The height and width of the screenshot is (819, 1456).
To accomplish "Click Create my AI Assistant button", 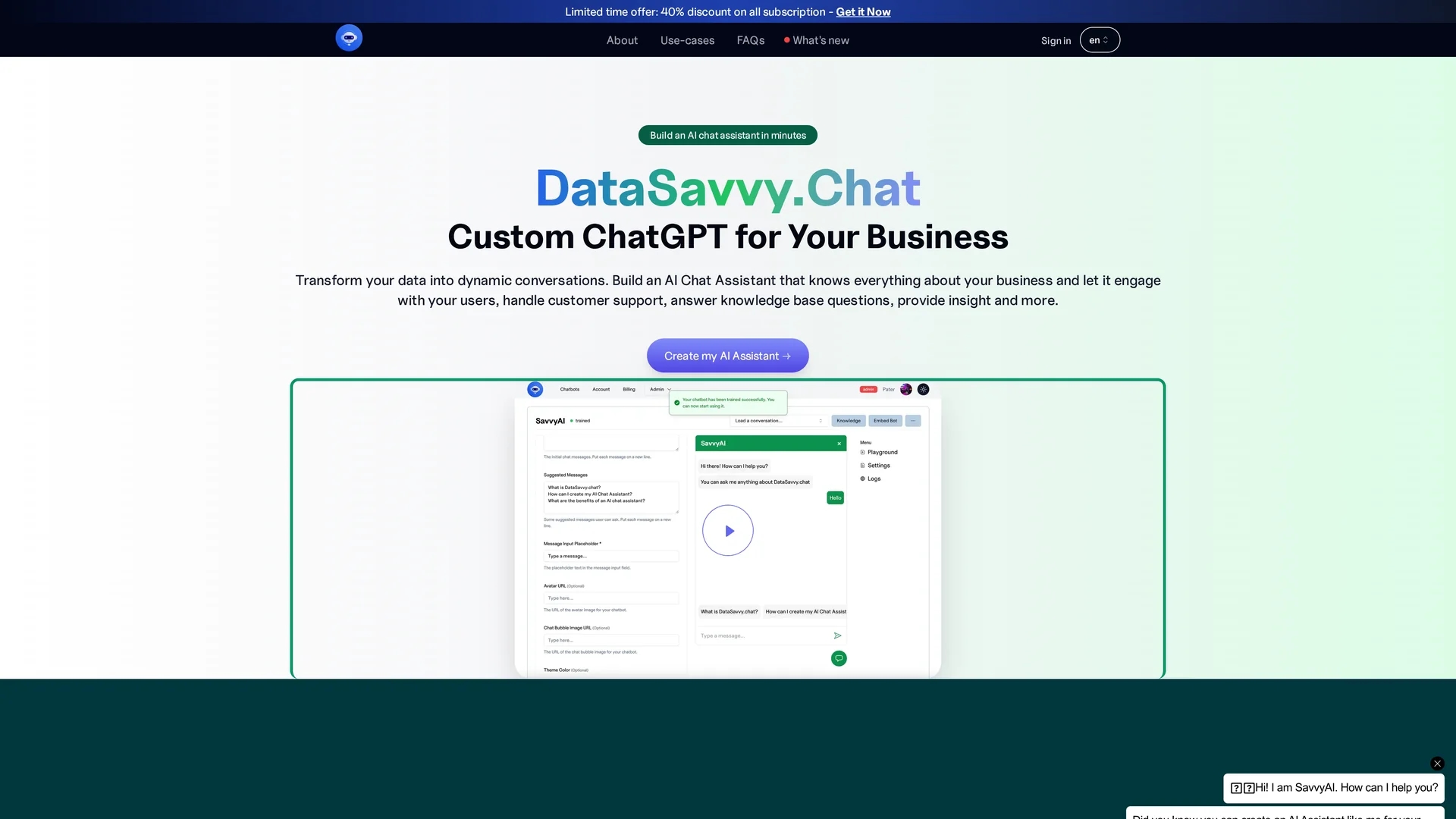I will point(728,356).
